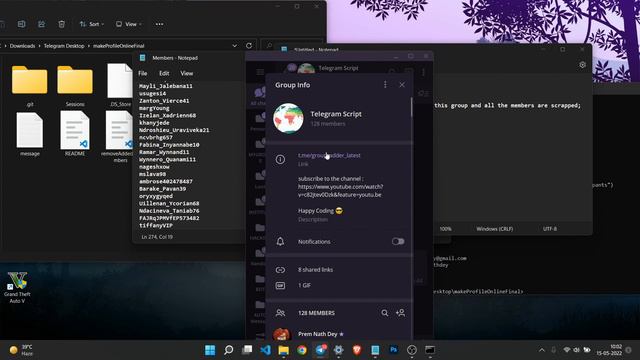640x360 pixels.
Task: Open the Edit menu in Members Notepad
Action: 164,73
